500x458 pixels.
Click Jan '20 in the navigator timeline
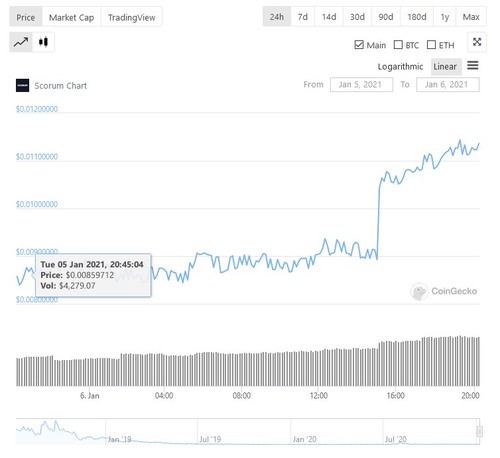(x=304, y=439)
